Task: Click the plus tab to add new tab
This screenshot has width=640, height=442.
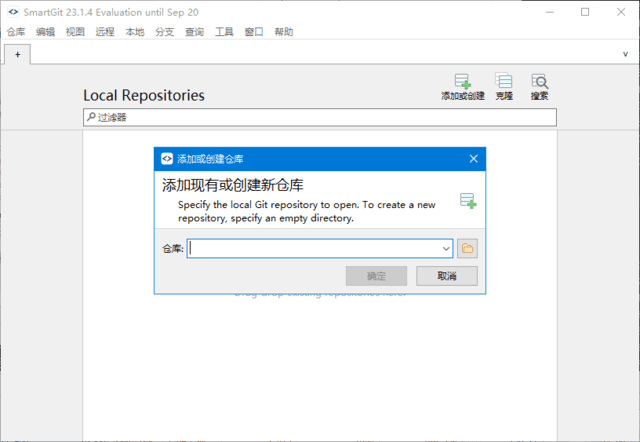Action: point(18,54)
